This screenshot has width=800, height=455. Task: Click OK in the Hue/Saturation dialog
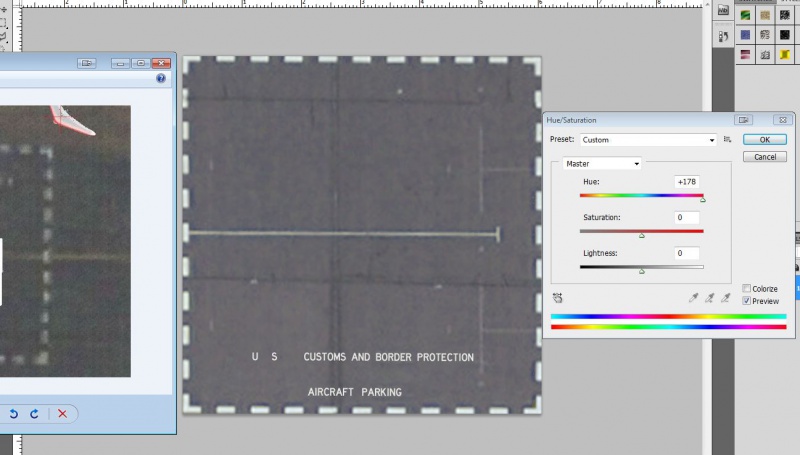pos(764,140)
